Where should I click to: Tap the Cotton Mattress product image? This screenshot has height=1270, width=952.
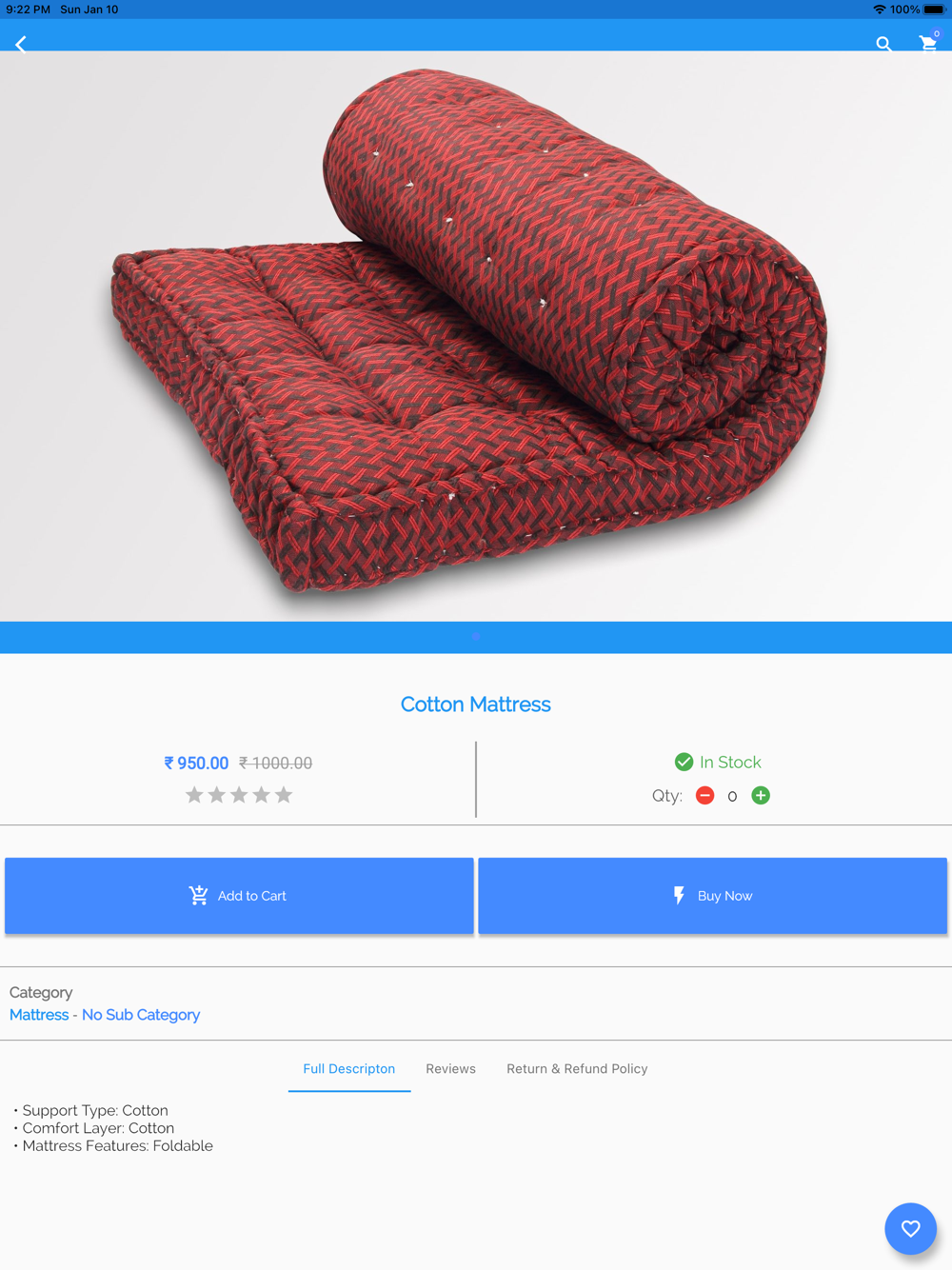click(476, 336)
